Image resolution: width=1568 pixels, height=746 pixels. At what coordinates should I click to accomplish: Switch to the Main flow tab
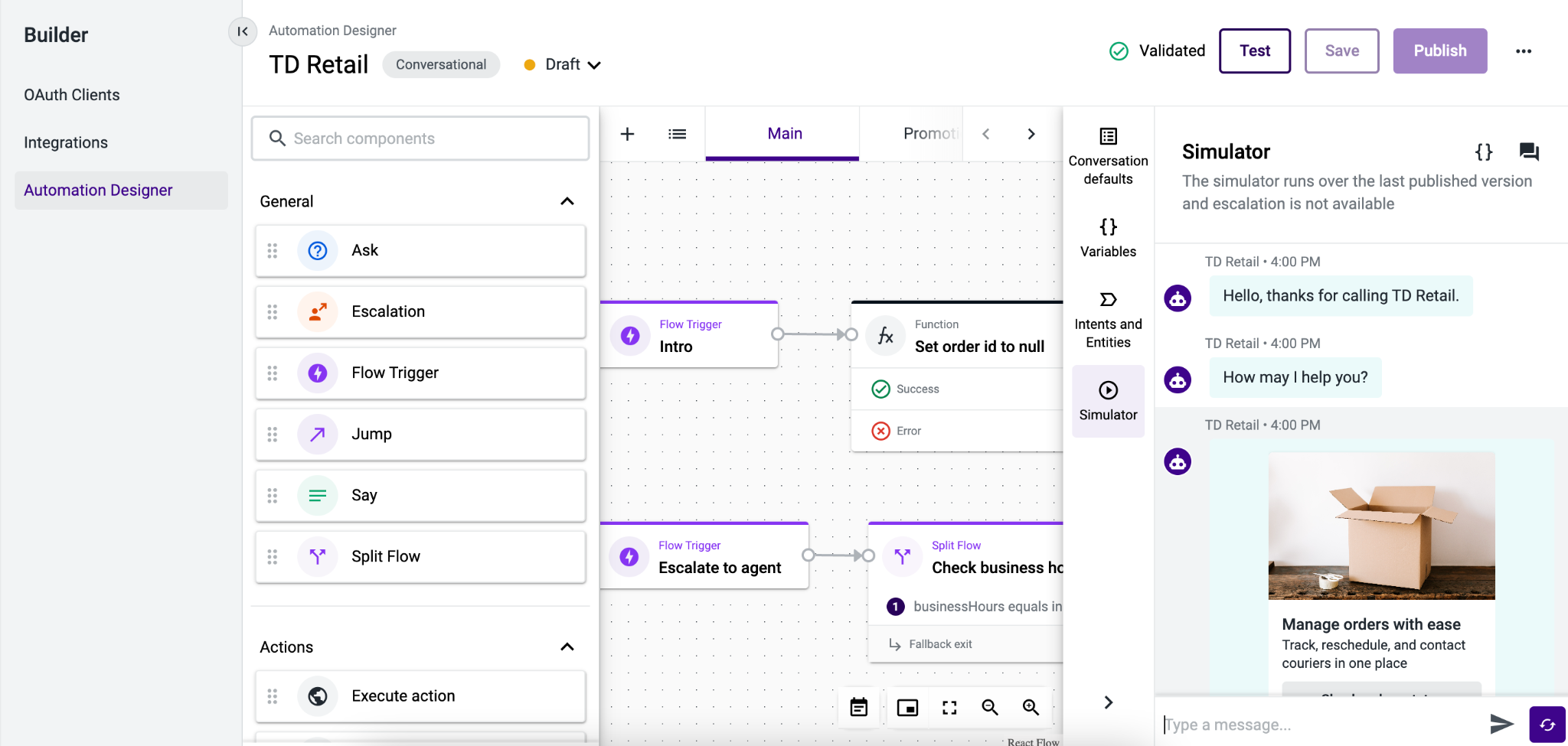pos(784,133)
